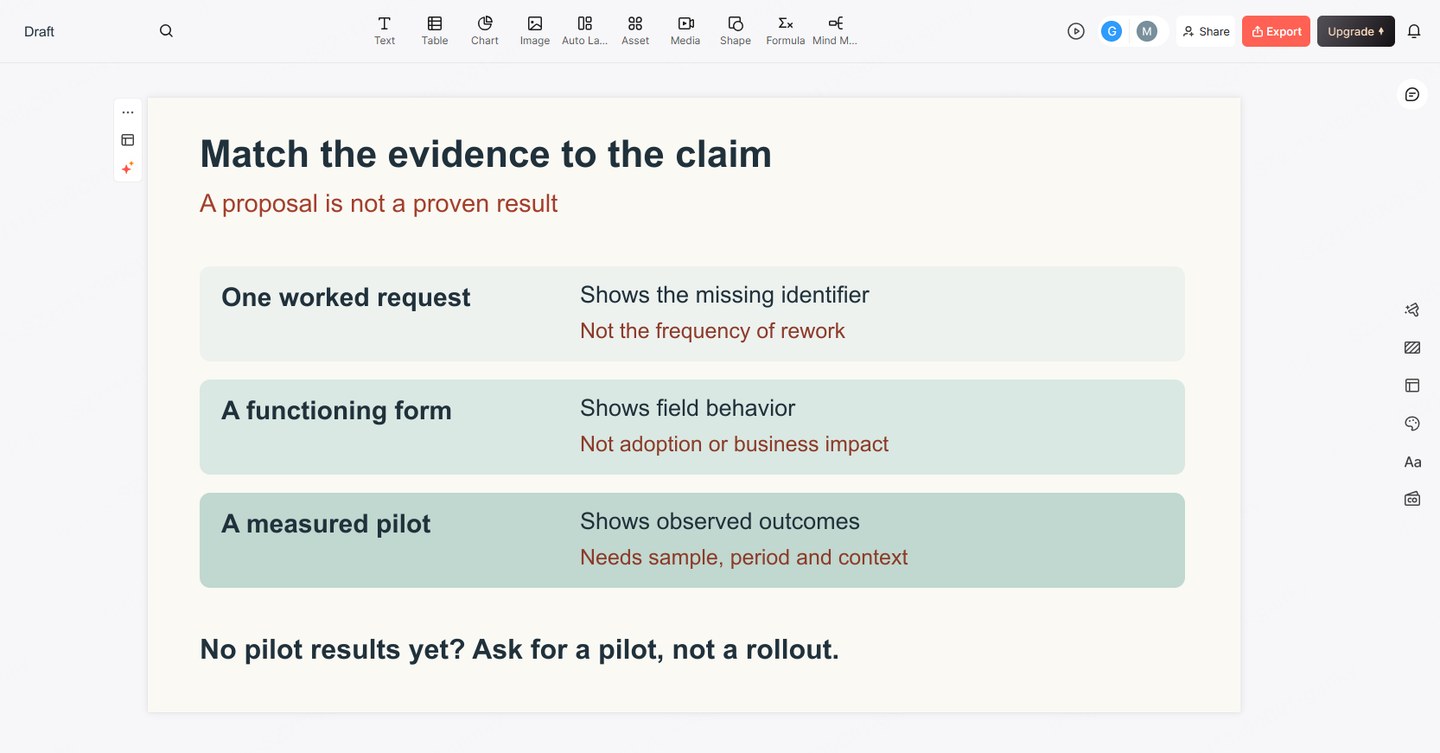
Task: Click the blue G collaborator avatar
Action: coord(1111,31)
